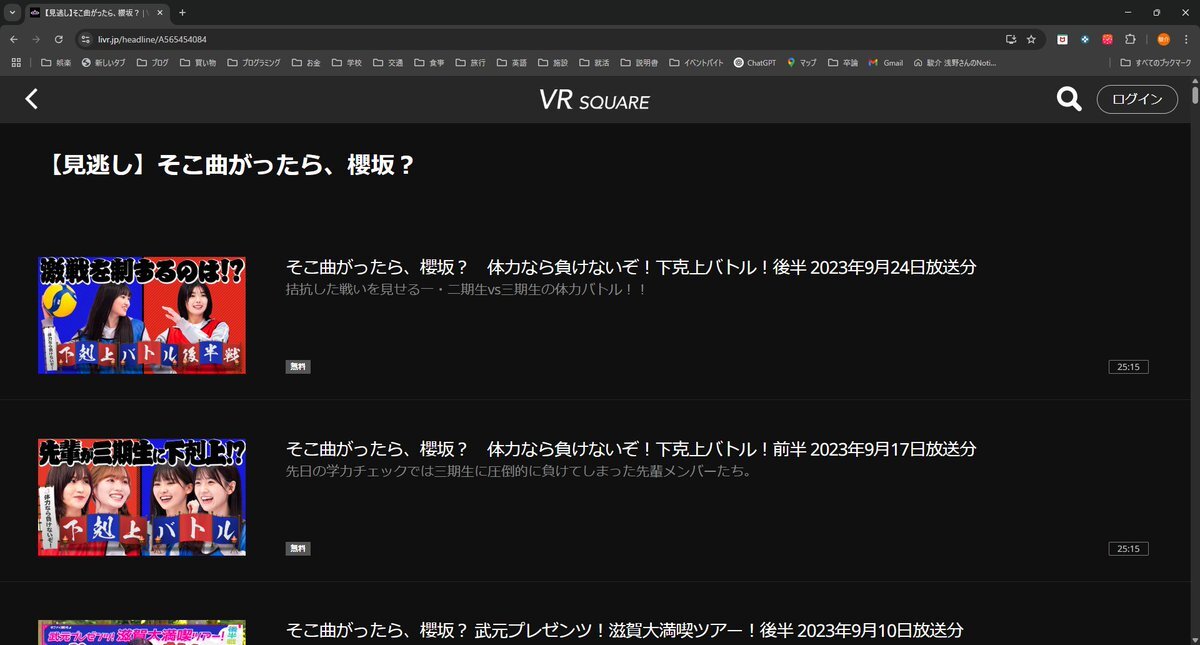This screenshot has width=1200, height=645.
Task: Click the 25:15 duration on 9月17日 episode
Action: coord(1128,549)
